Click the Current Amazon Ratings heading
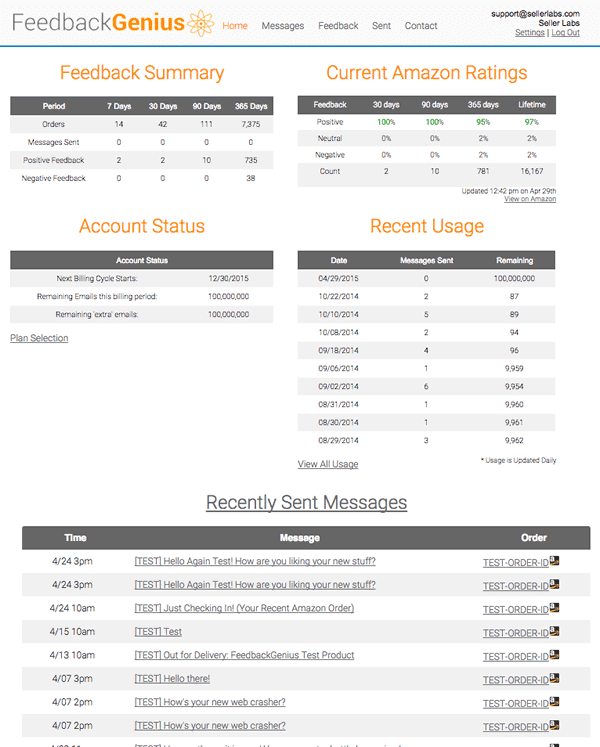Screen dimensions: 600x747 click(427, 73)
